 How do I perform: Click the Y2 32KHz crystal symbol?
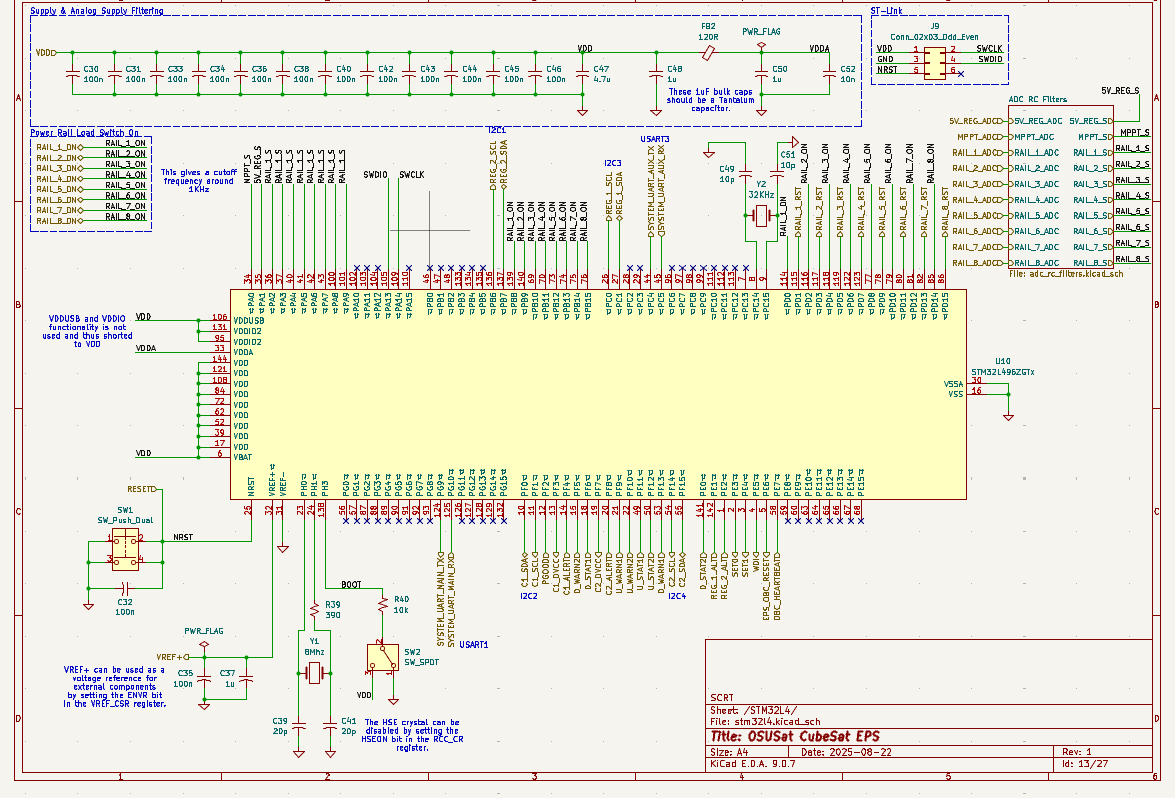click(762, 215)
